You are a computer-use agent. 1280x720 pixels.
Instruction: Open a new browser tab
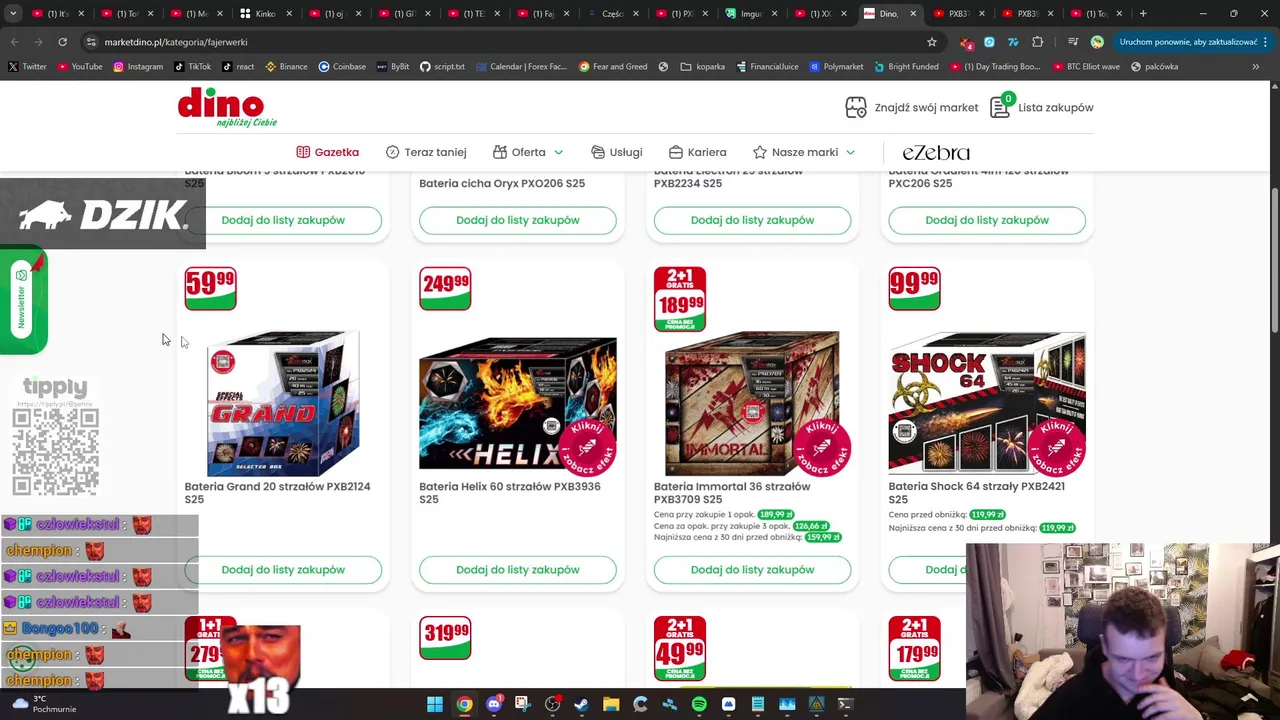[x=1143, y=14]
